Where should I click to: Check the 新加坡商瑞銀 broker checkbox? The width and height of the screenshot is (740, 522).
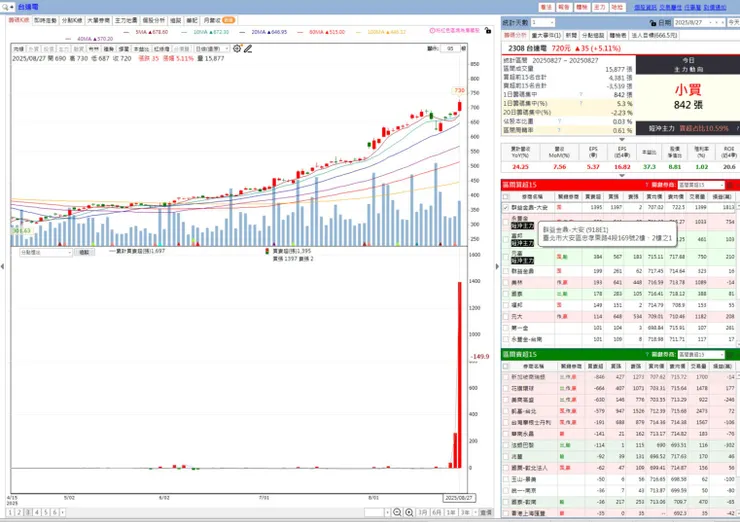click(x=506, y=377)
